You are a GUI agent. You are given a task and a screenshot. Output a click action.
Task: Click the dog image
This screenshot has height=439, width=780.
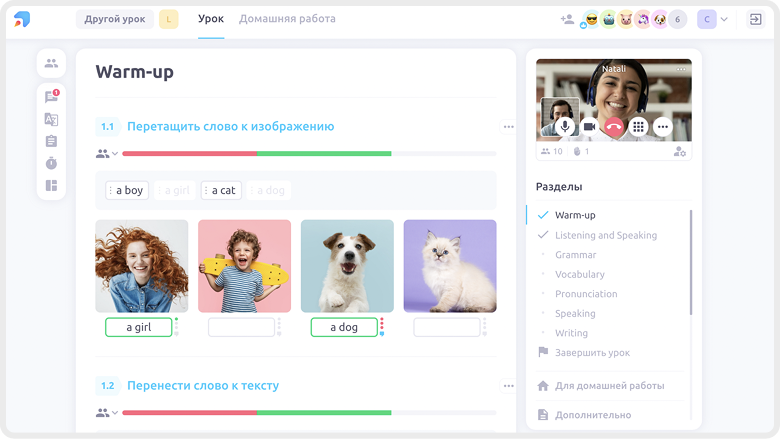(347, 266)
